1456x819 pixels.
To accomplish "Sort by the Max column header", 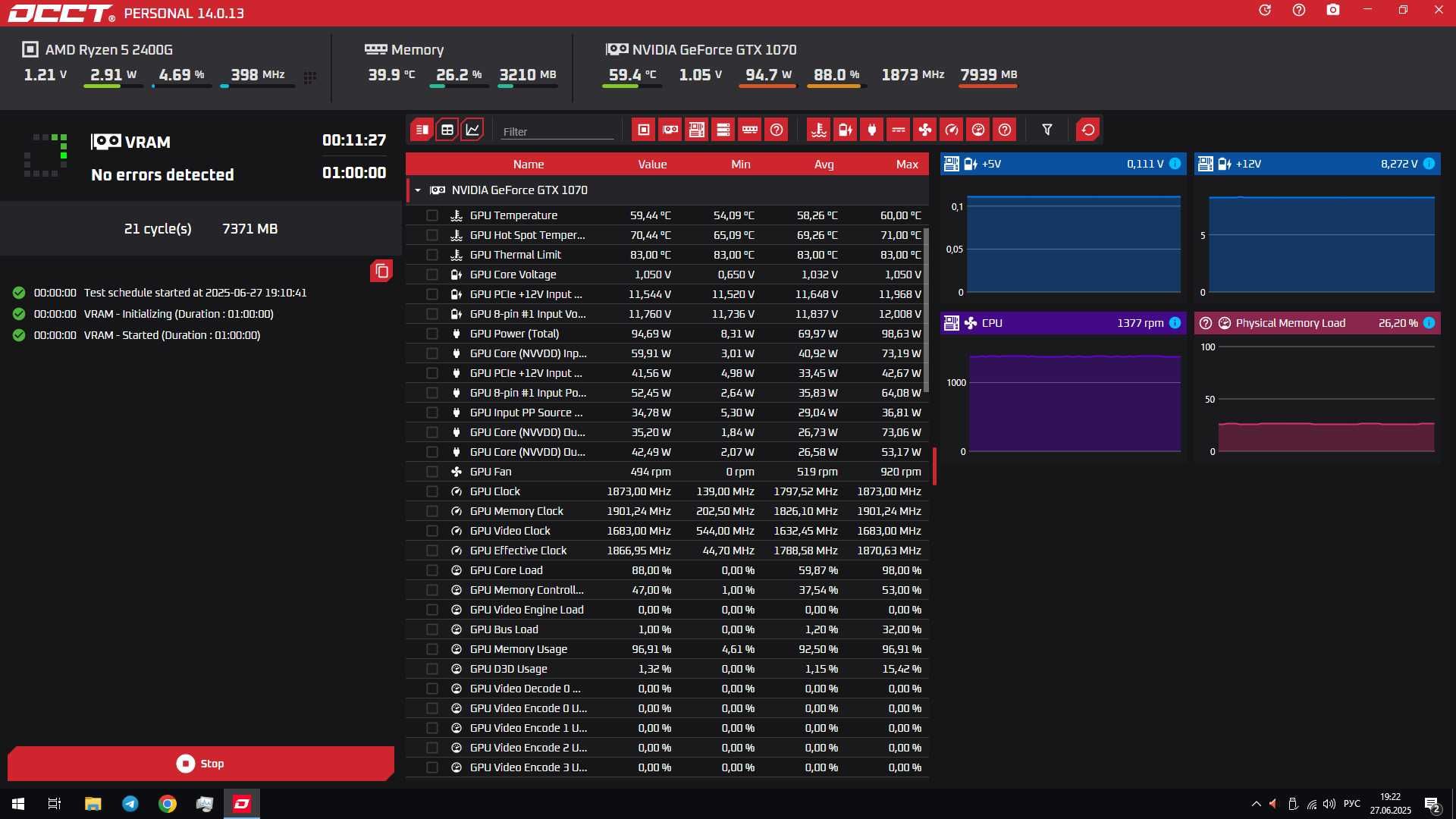I will [x=907, y=165].
